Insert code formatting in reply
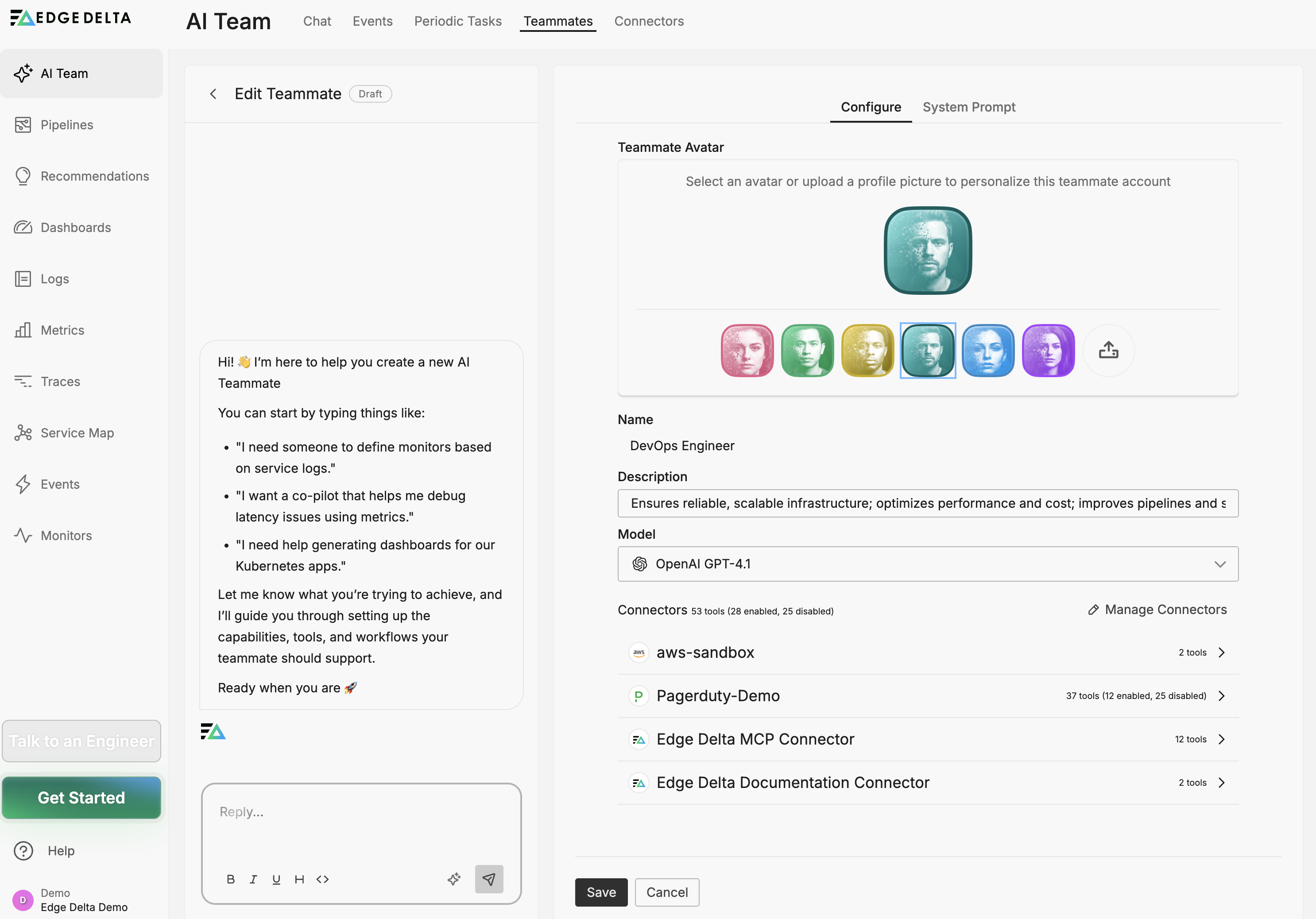1316x919 pixels. pos(322,879)
